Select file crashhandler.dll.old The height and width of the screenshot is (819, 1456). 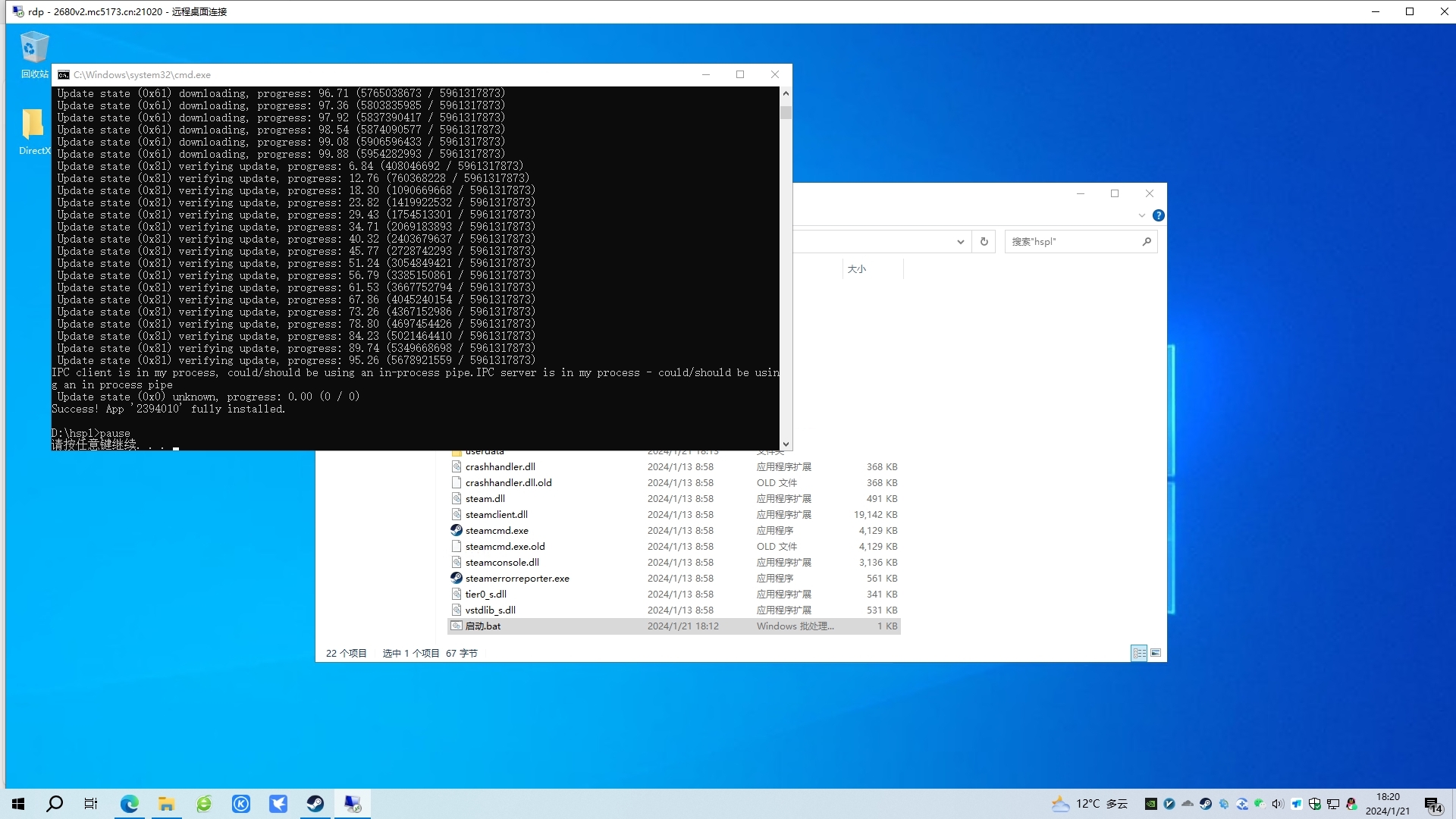508,483
